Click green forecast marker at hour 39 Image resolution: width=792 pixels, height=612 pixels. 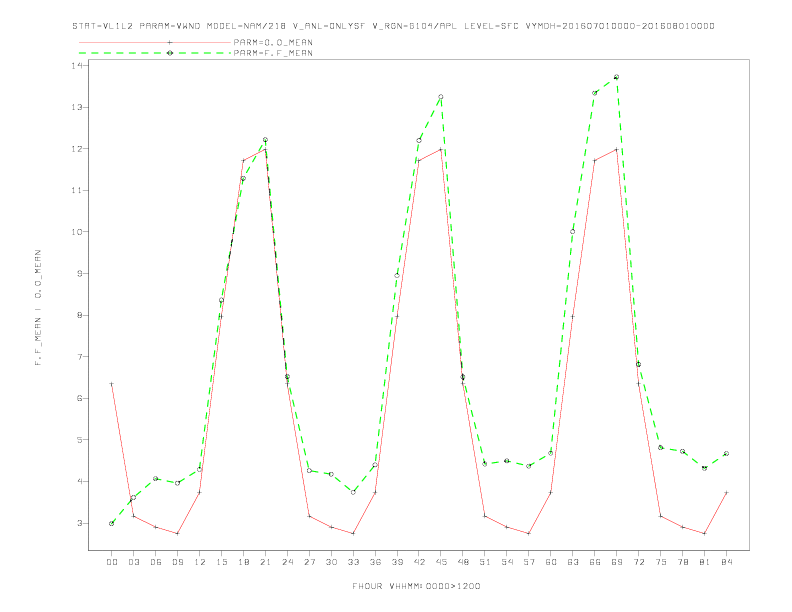(397, 275)
